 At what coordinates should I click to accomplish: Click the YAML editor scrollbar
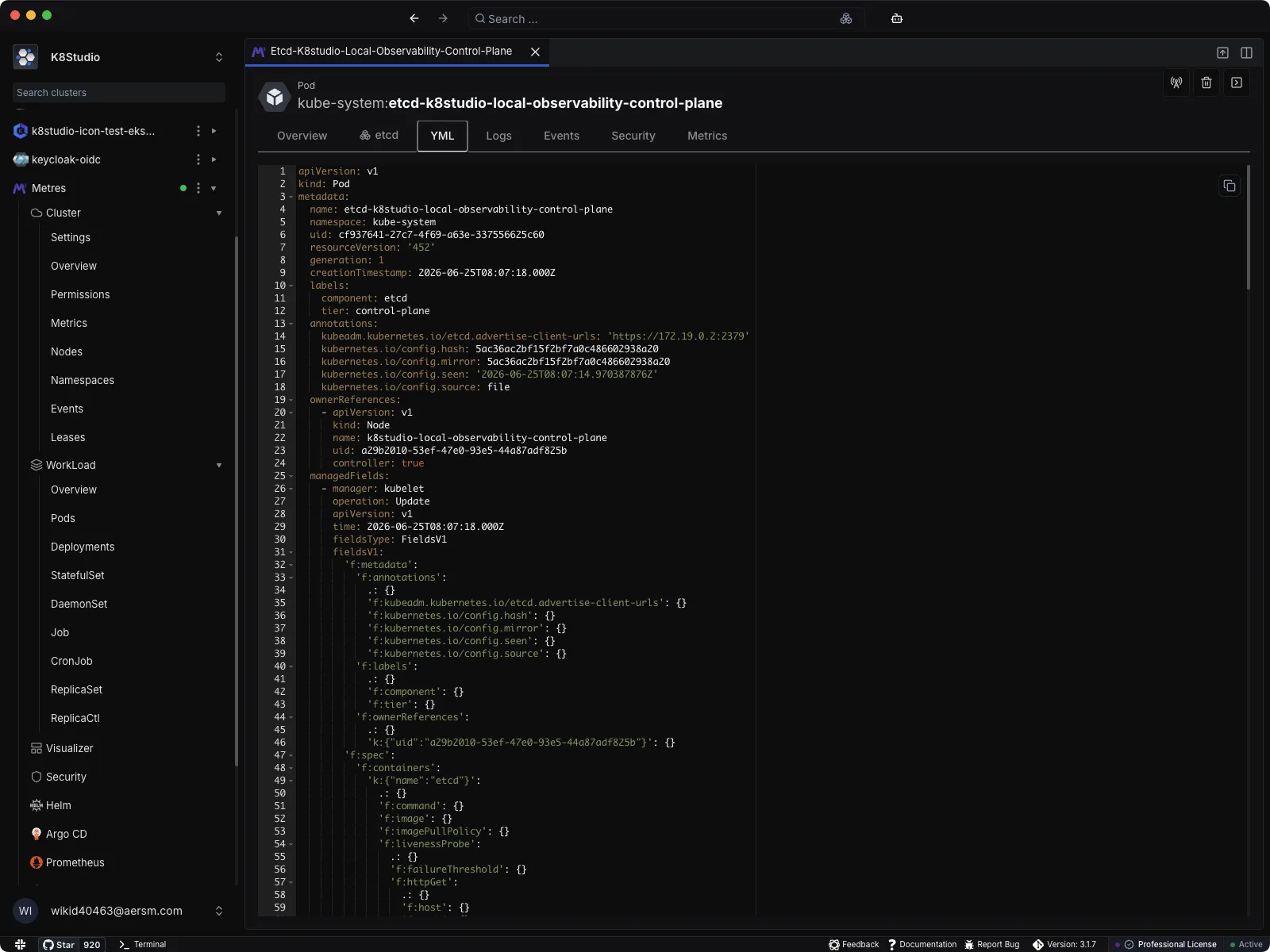click(1249, 228)
